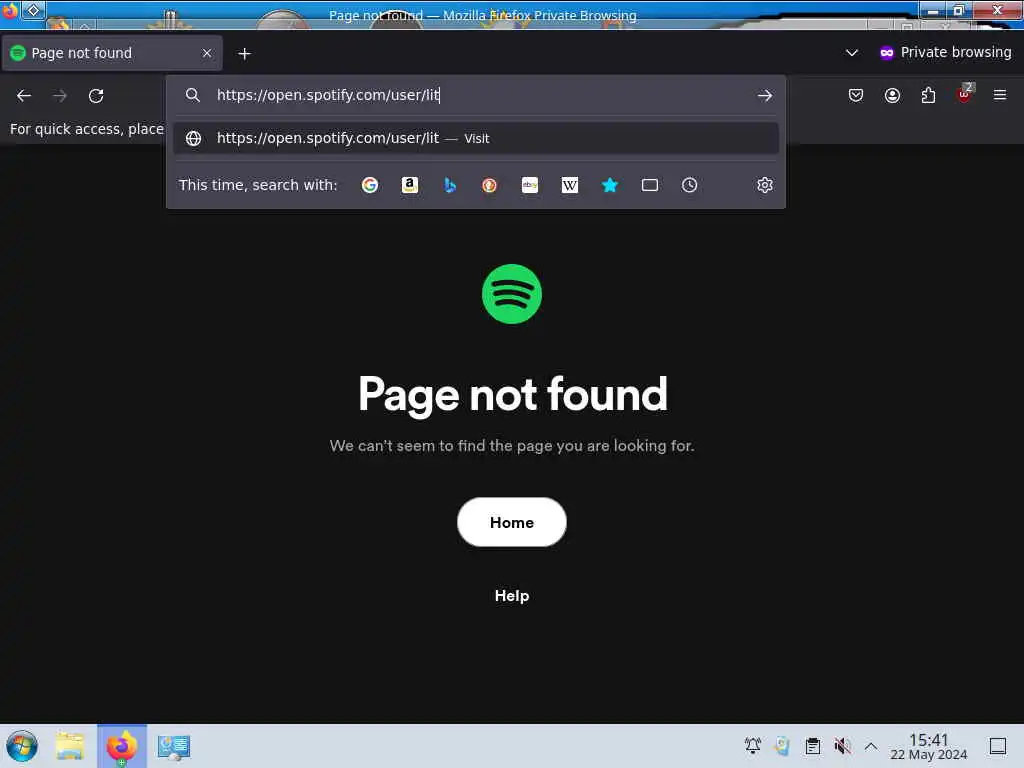
Task: Open a new tab with plus
Action: coord(244,54)
